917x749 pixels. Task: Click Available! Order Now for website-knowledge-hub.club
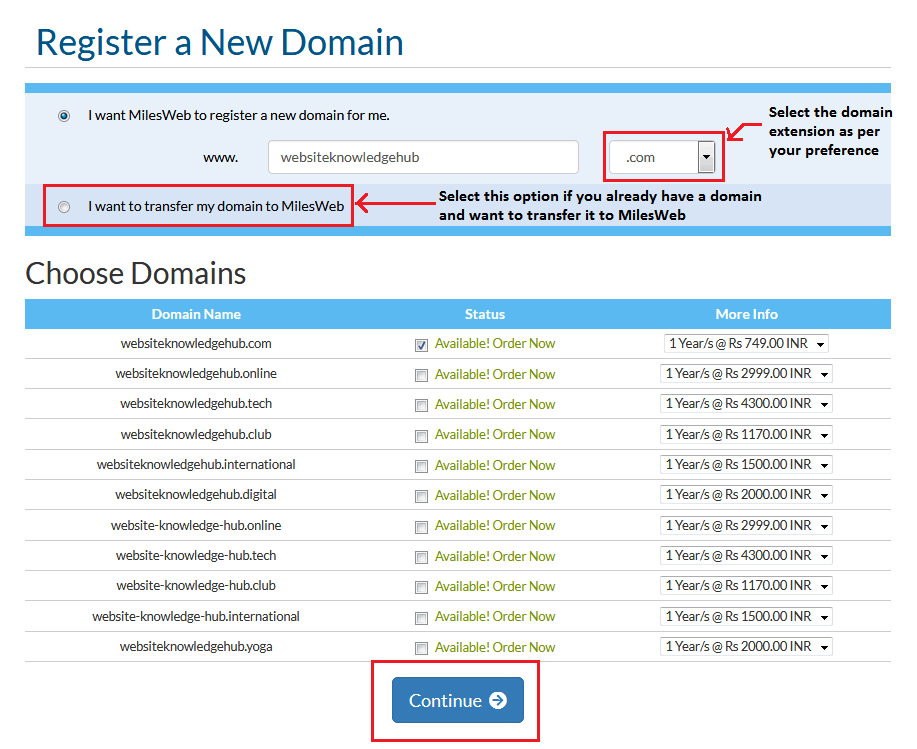pyautogui.click(x=495, y=586)
